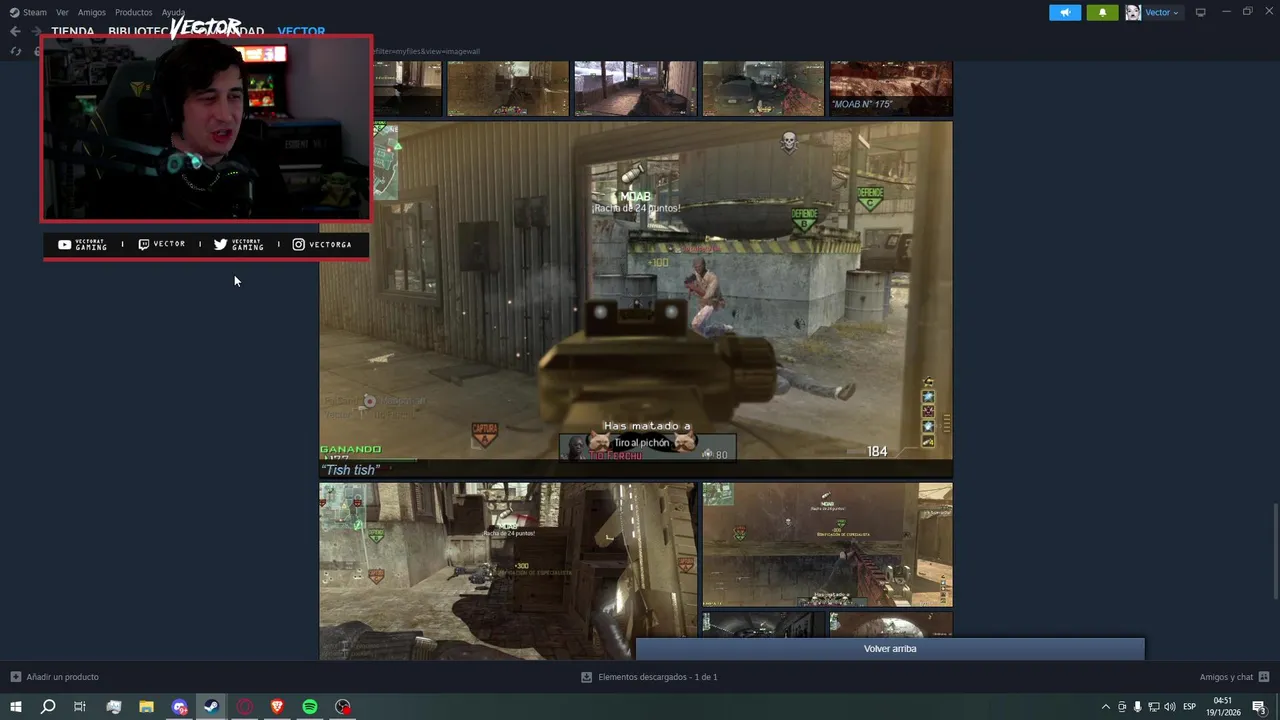The width and height of the screenshot is (1280, 720).
Task: Open the bottom-left street screenshot thumbnail
Action: 508,571
